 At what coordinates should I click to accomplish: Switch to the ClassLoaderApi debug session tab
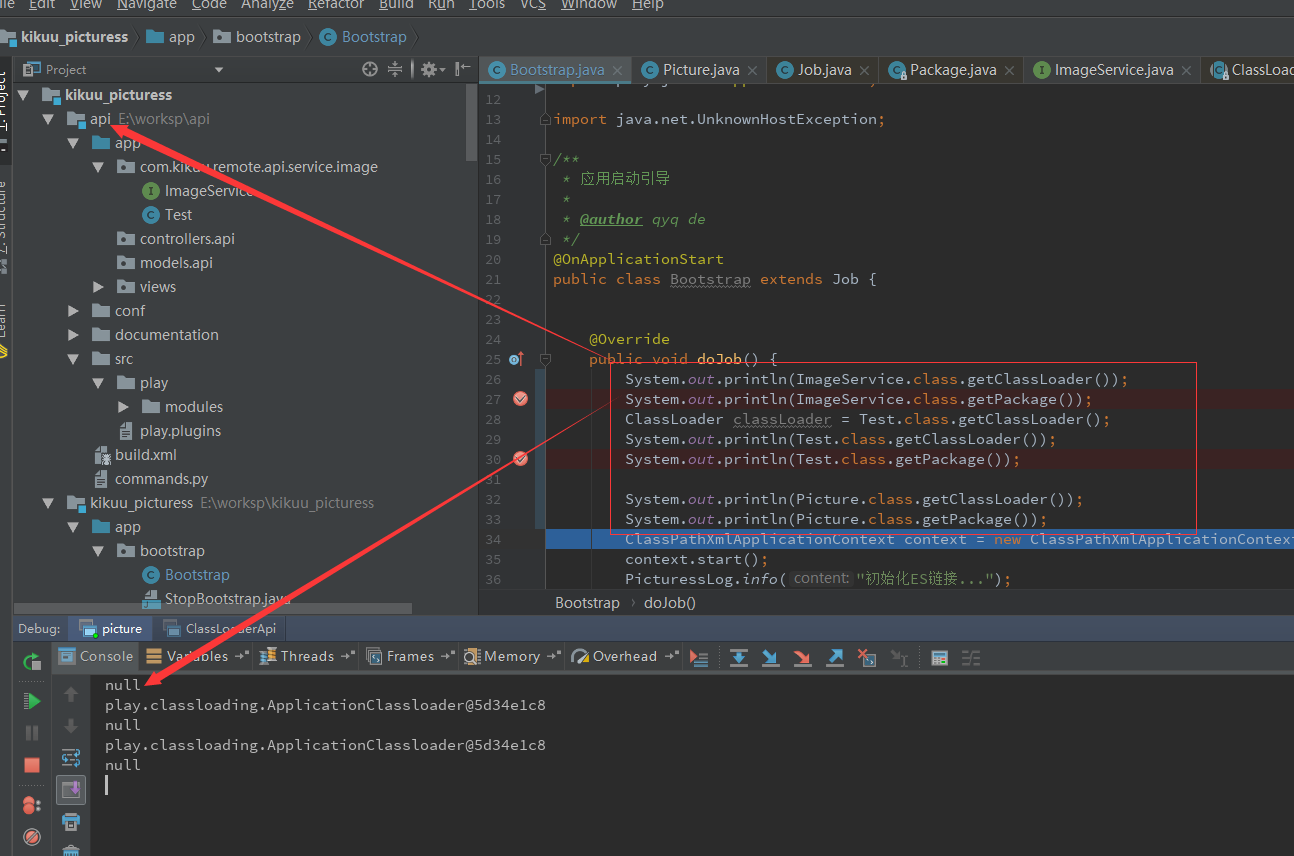[x=219, y=629]
